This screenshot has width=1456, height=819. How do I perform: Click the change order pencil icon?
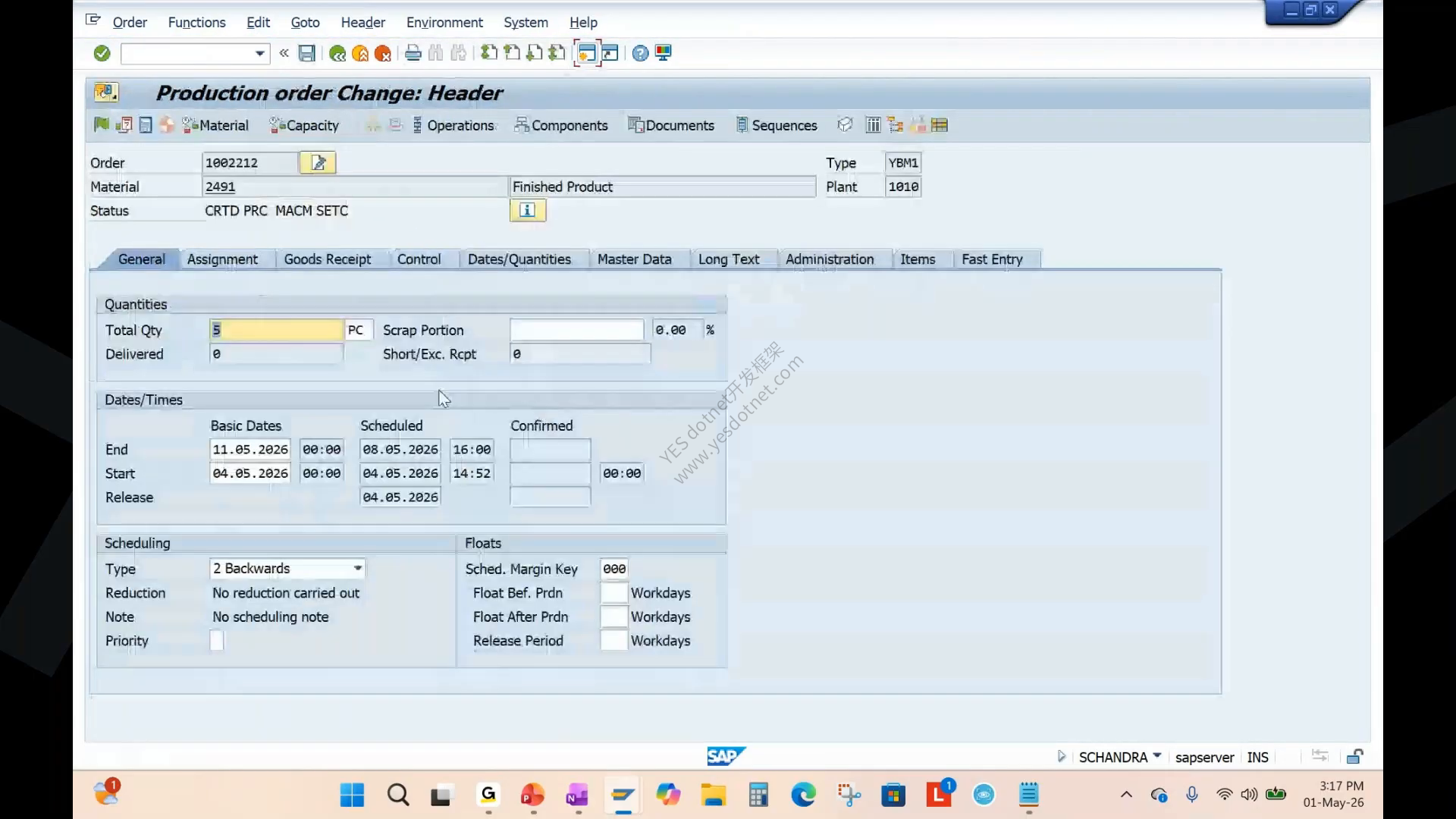(318, 162)
